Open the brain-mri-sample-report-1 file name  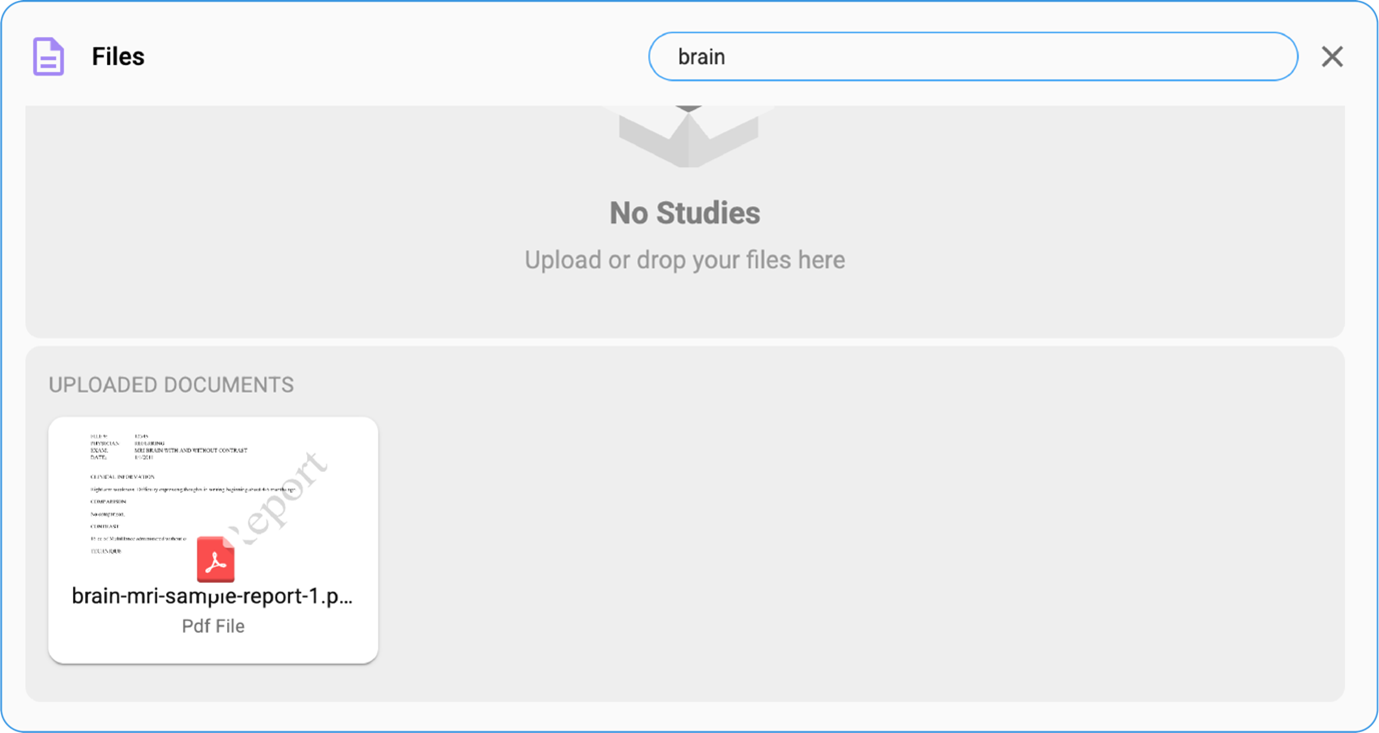(212, 596)
